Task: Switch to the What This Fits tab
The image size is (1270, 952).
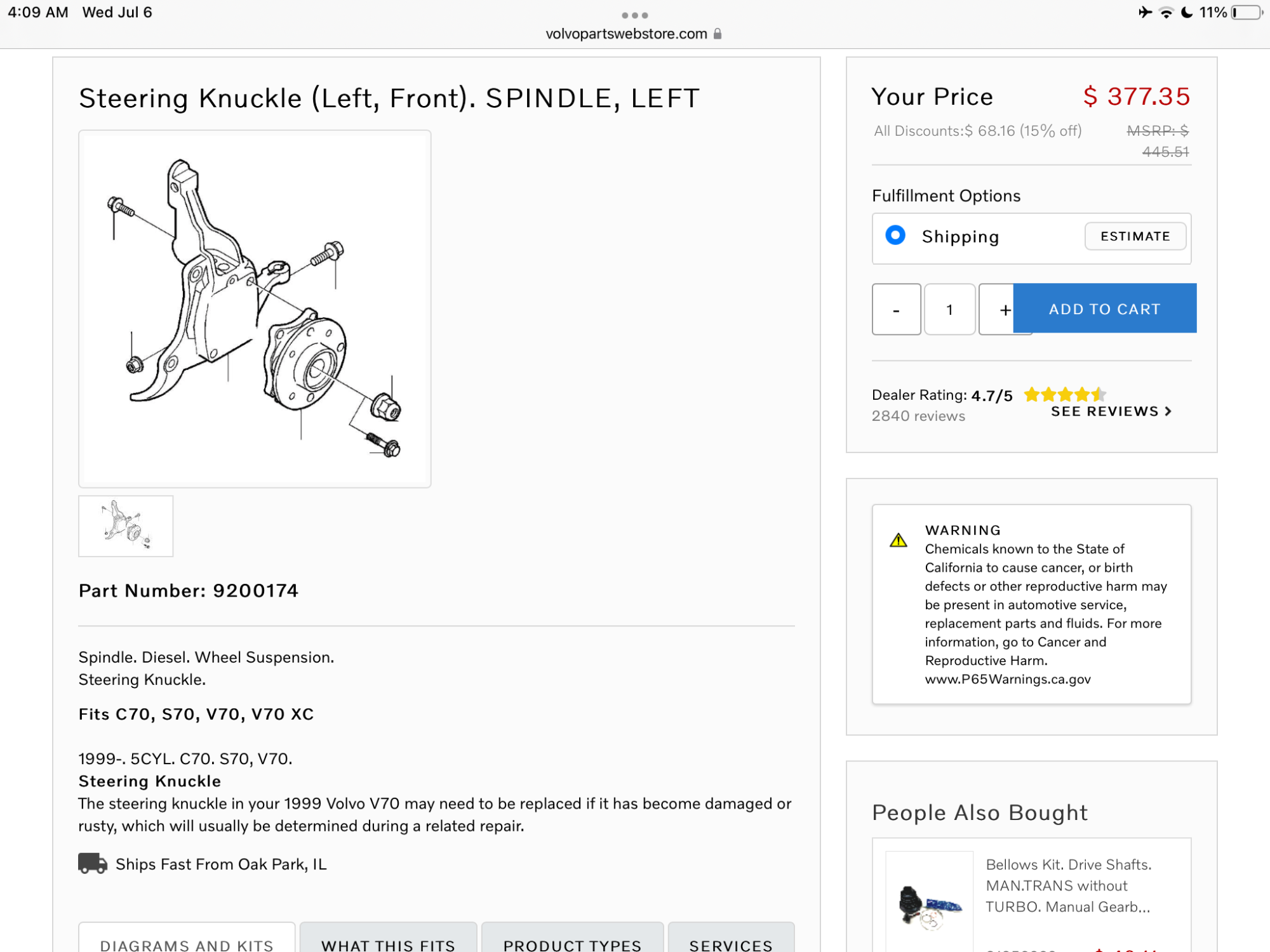Action: (x=388, y=944)
